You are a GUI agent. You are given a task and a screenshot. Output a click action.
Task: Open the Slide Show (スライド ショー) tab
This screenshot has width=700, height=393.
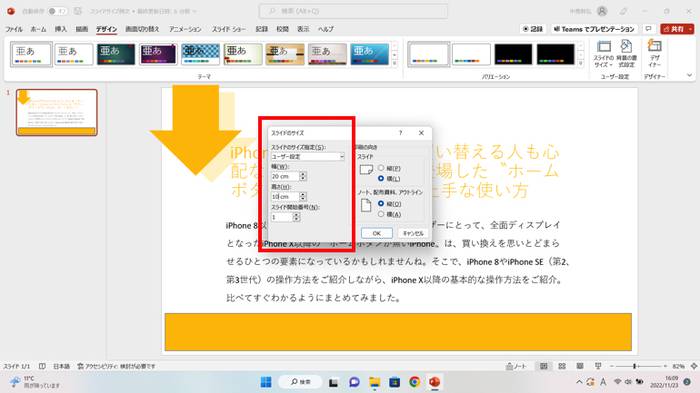[x=229, y=29]
